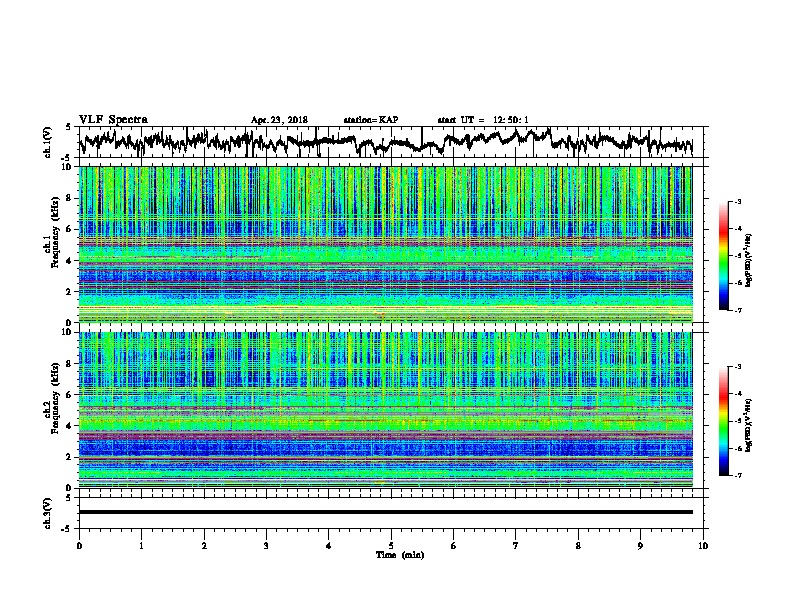Click the "-7" tick on lower colorbar
Viewport: 792px width, 612px height.
737,475
